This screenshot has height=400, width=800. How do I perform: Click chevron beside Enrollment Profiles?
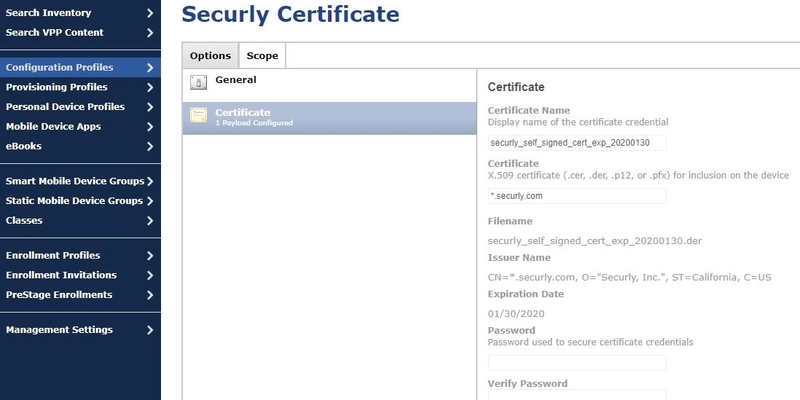pyautogui.click(x=150, y=256)
